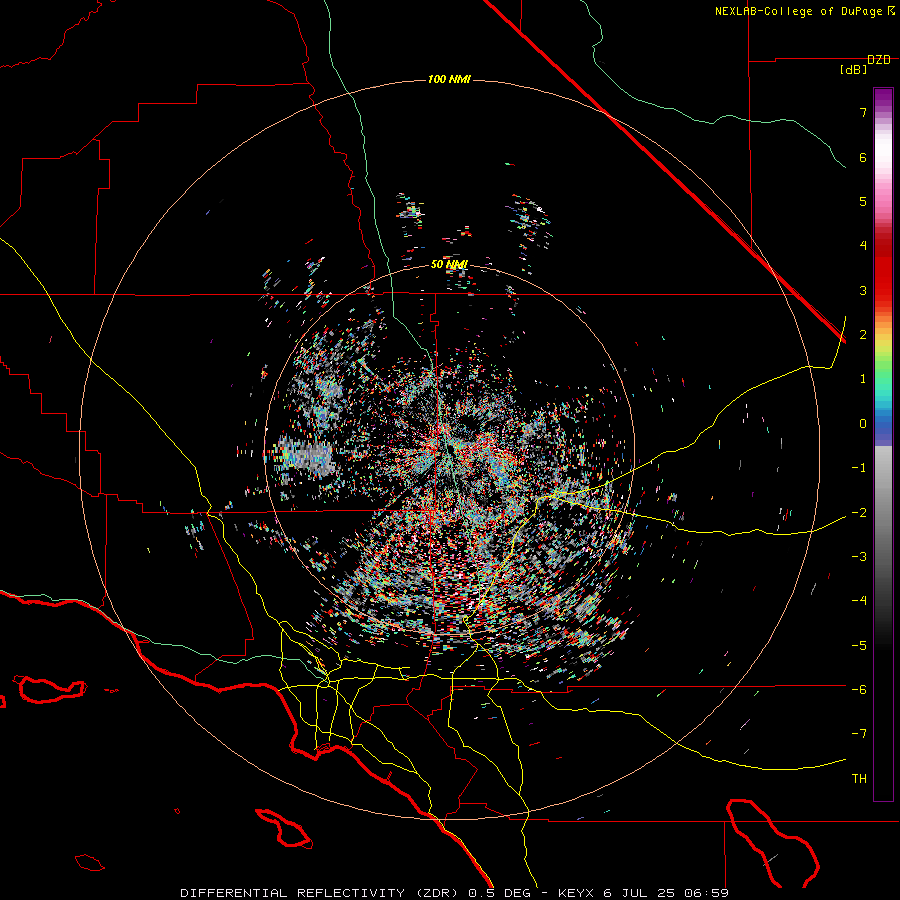The height and width of the screenshot is (900, 900).
Task: Click the 7 value on color scale
Action: click(863, 112)
